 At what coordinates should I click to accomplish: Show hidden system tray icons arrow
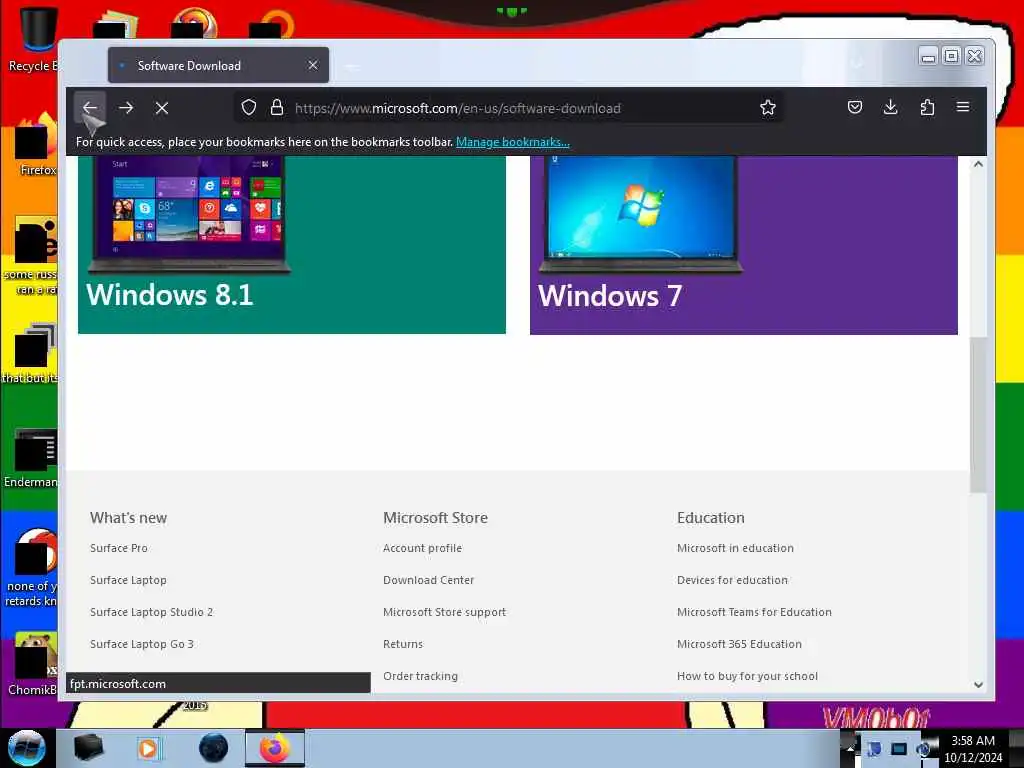850,748
